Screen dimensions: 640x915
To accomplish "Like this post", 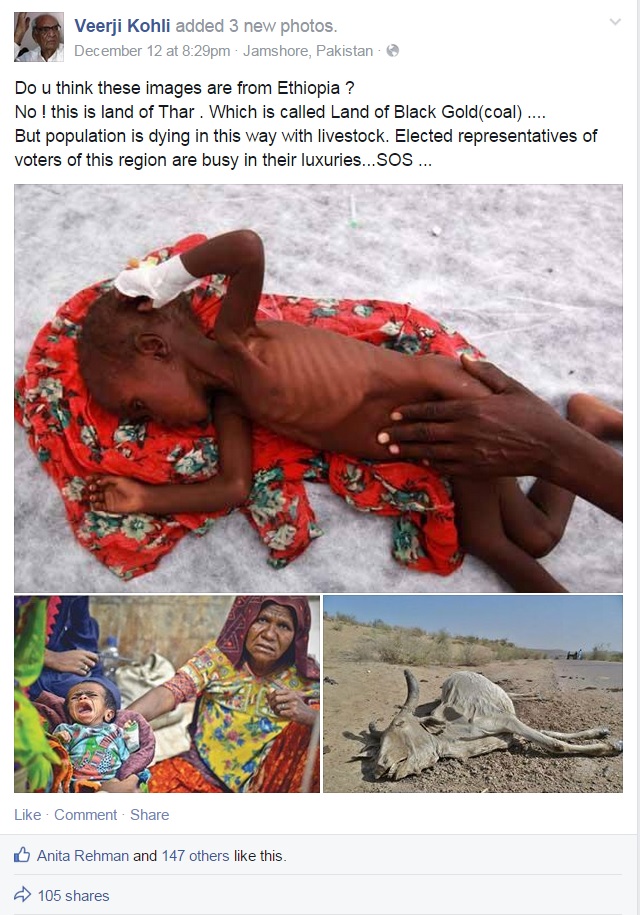I will point(27,815).
